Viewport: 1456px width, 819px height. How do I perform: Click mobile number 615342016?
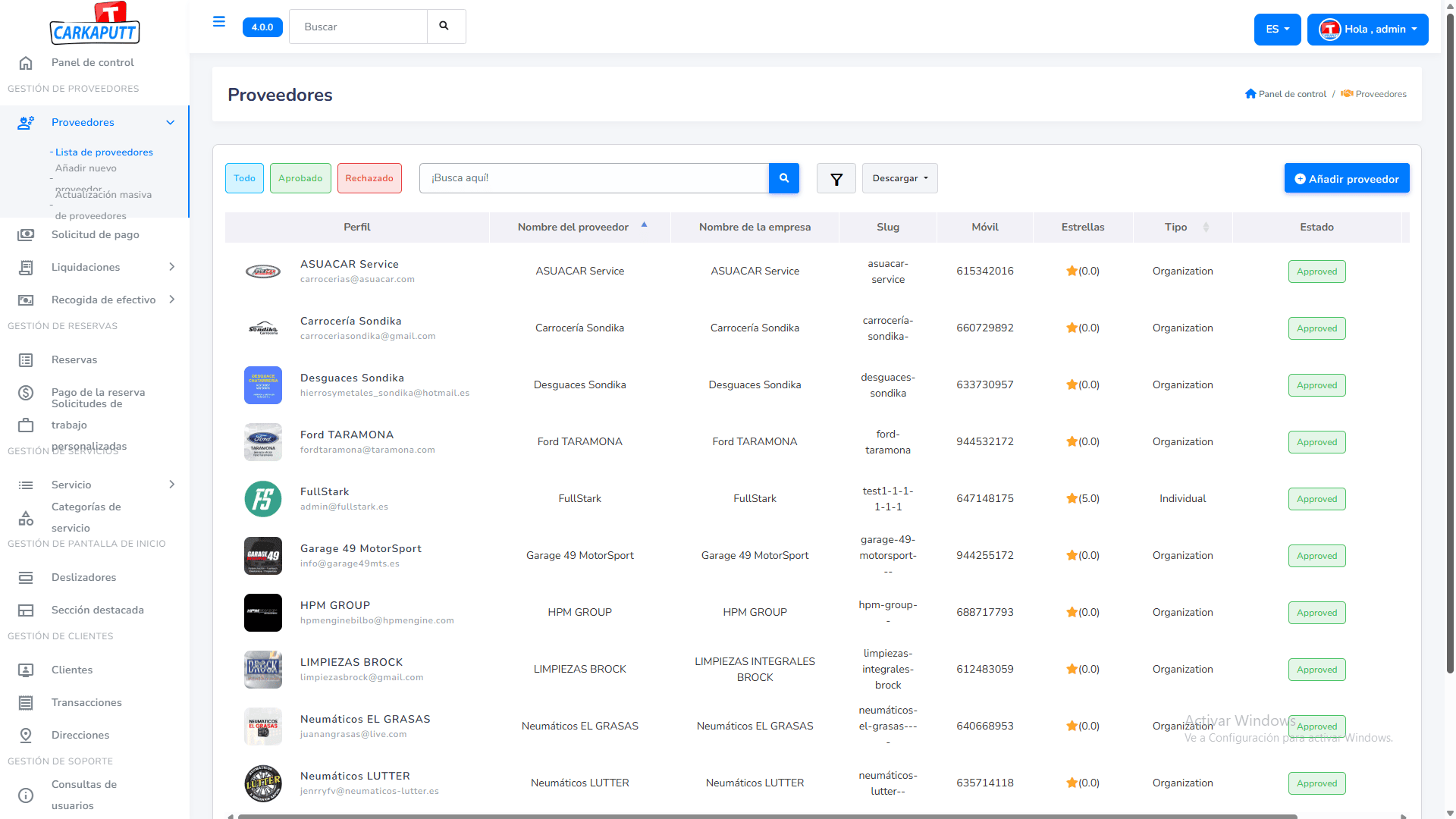[985, 271]
